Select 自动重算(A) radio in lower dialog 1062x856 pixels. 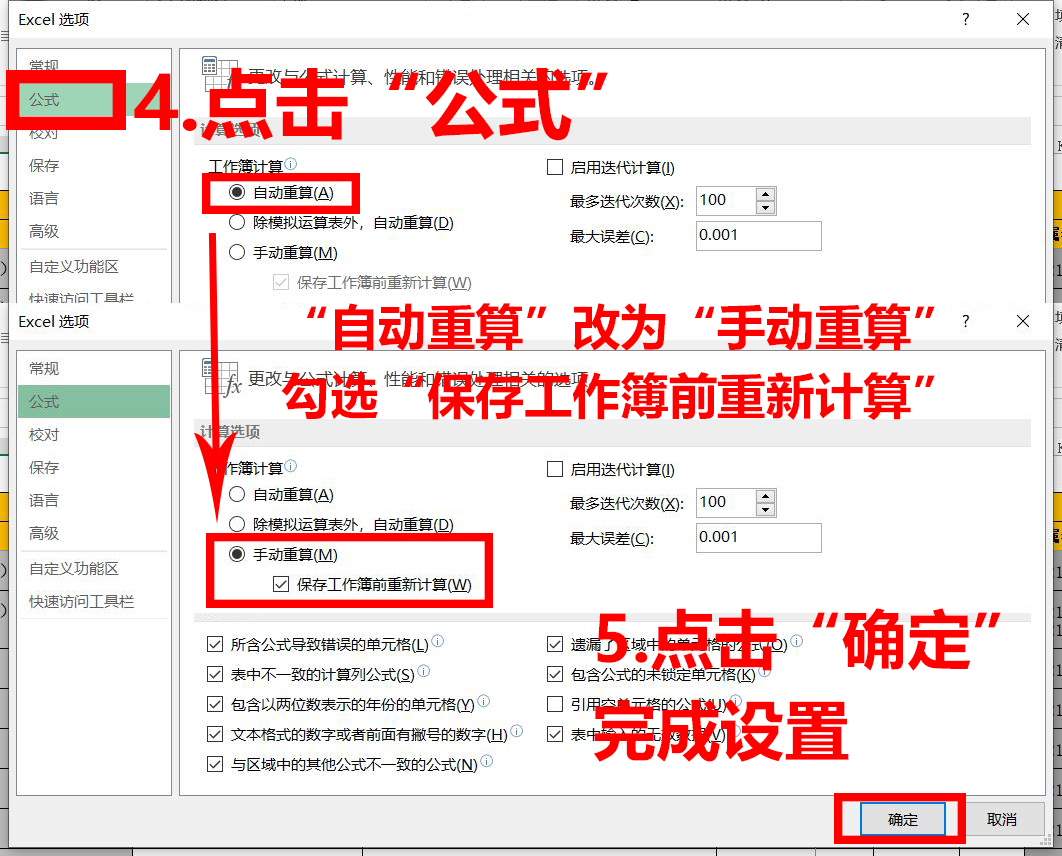(236, 494)
